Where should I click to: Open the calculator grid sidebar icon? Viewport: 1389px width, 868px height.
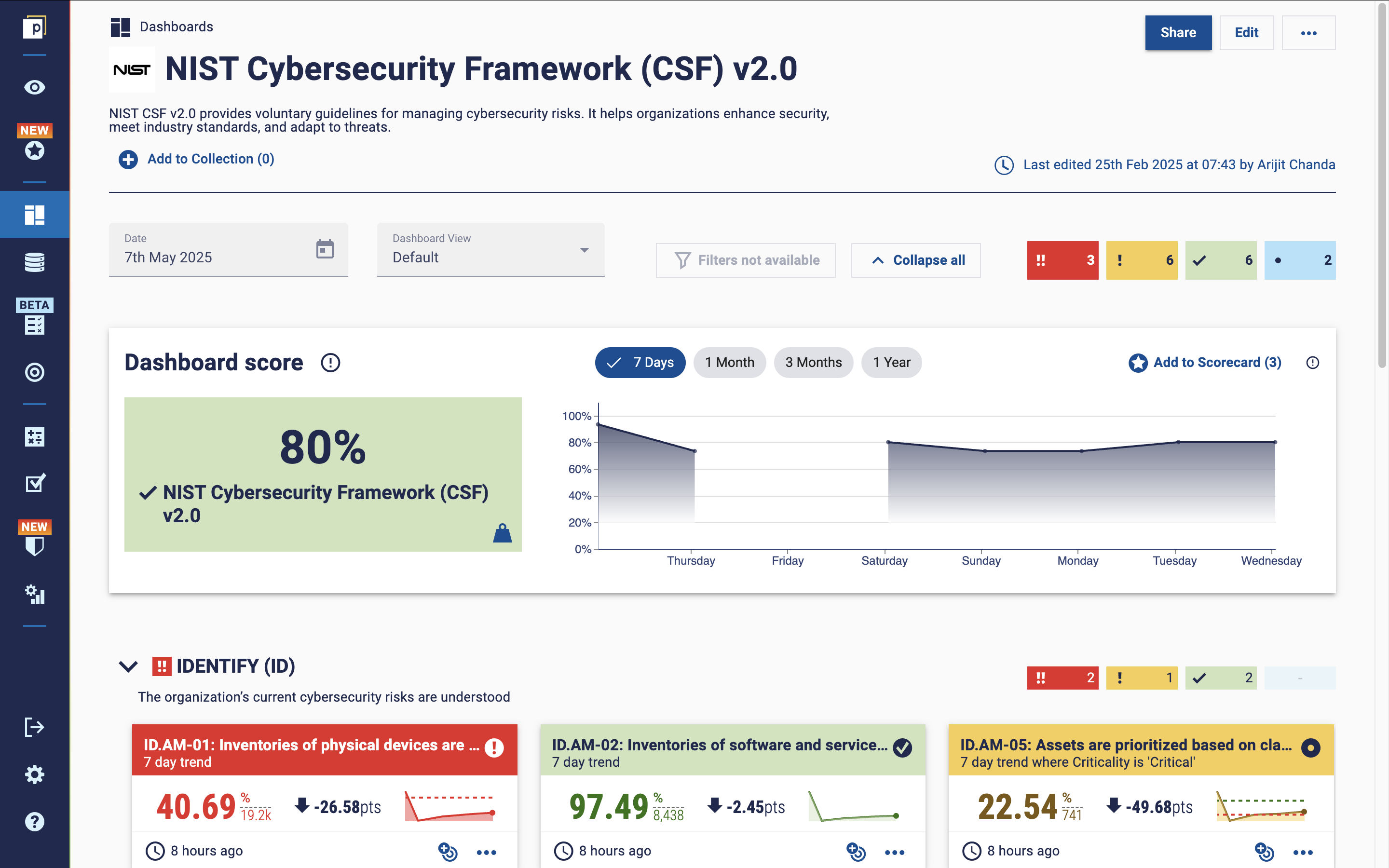click(x=34, y=437)
